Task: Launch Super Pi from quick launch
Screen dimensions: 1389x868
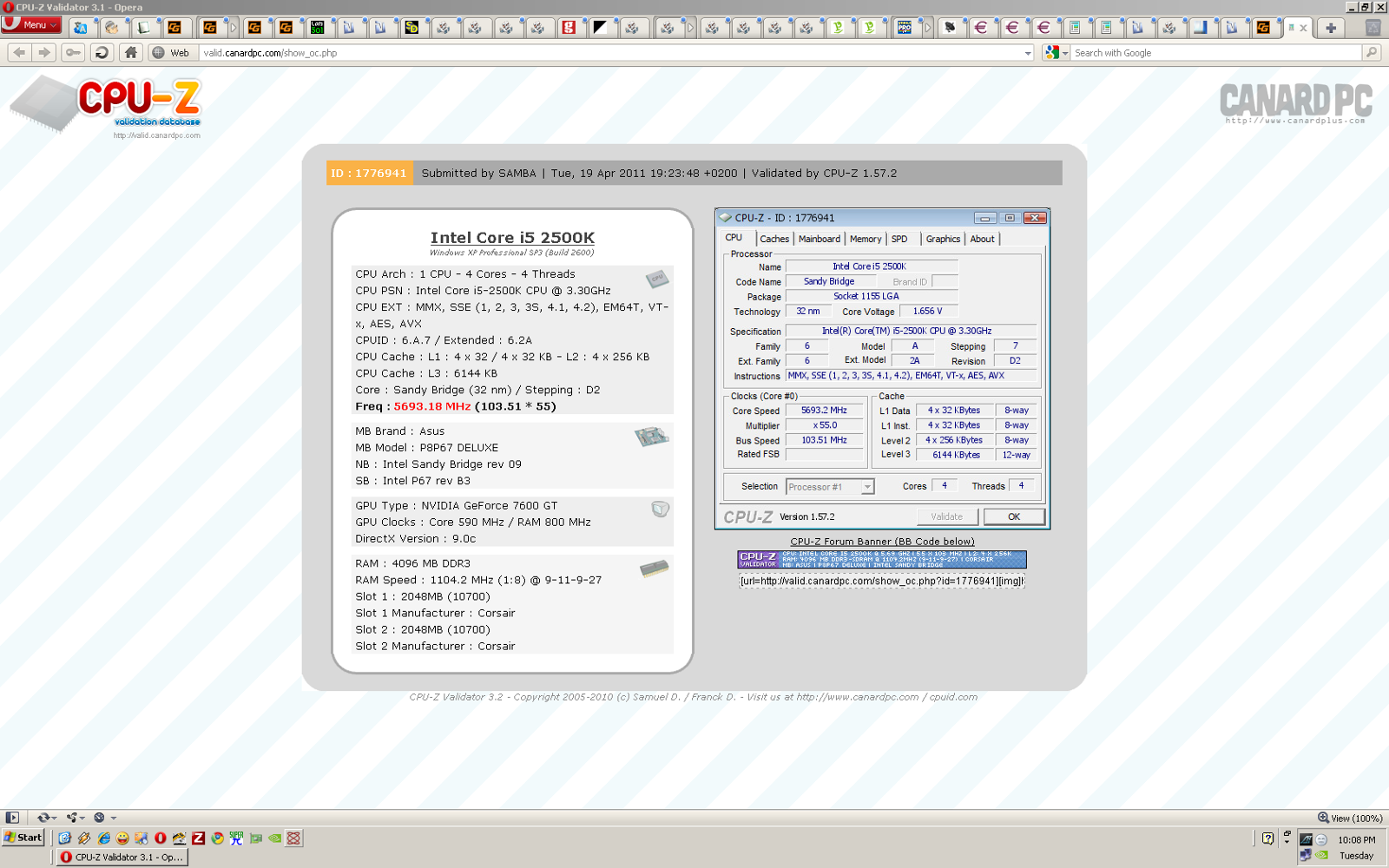Action: coord(237,838)
